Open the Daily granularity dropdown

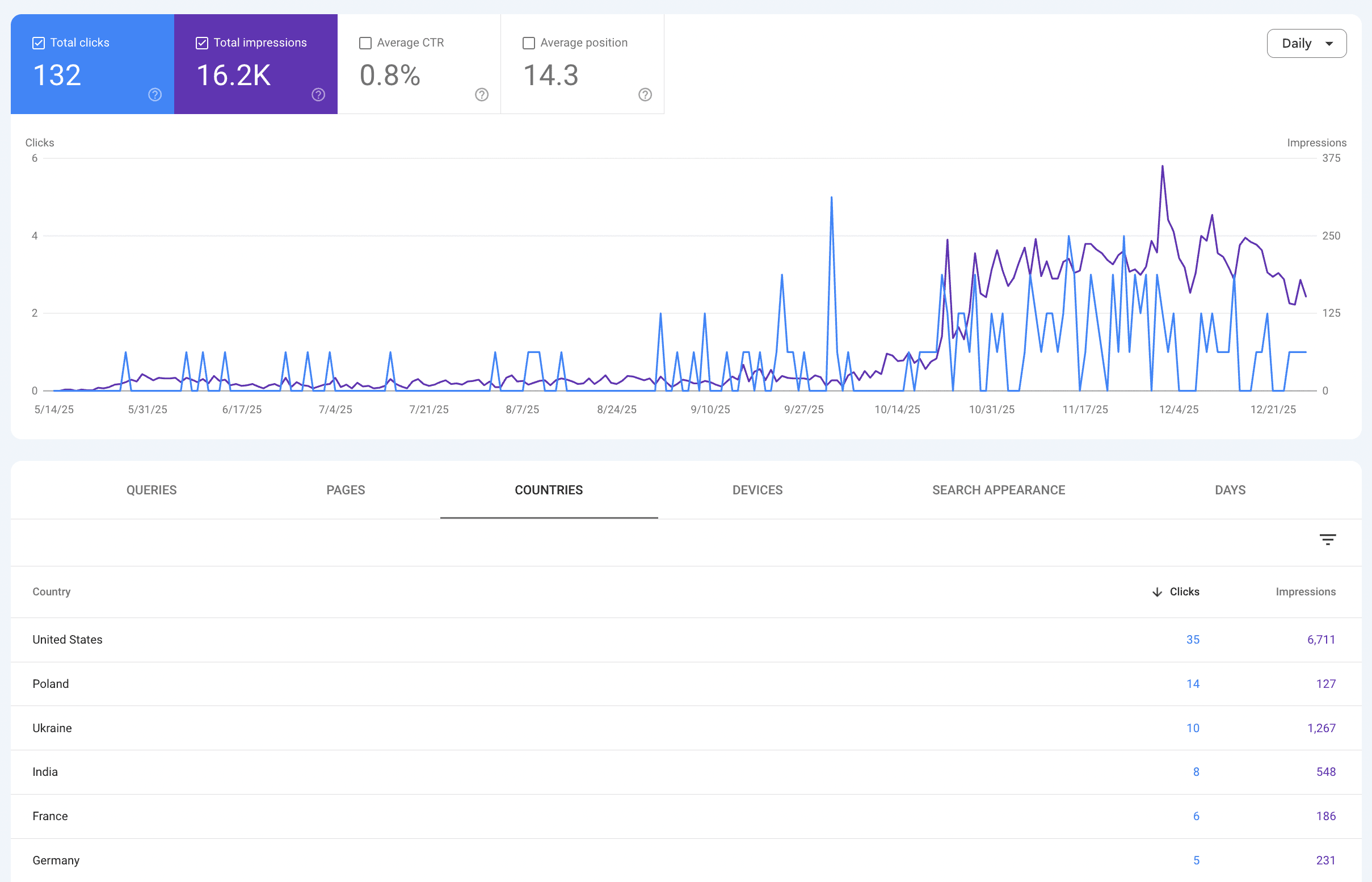[x=1306, y=44]
